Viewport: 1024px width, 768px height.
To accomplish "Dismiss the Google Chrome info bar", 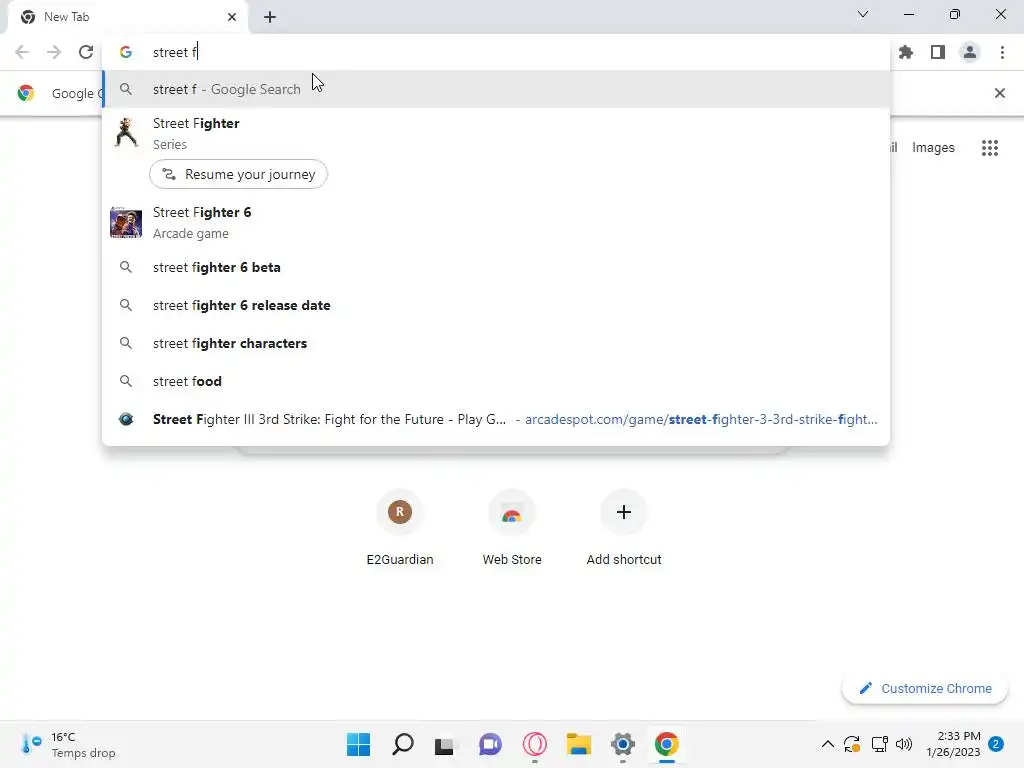I will pyautogui.click(x=1000, y=93).
